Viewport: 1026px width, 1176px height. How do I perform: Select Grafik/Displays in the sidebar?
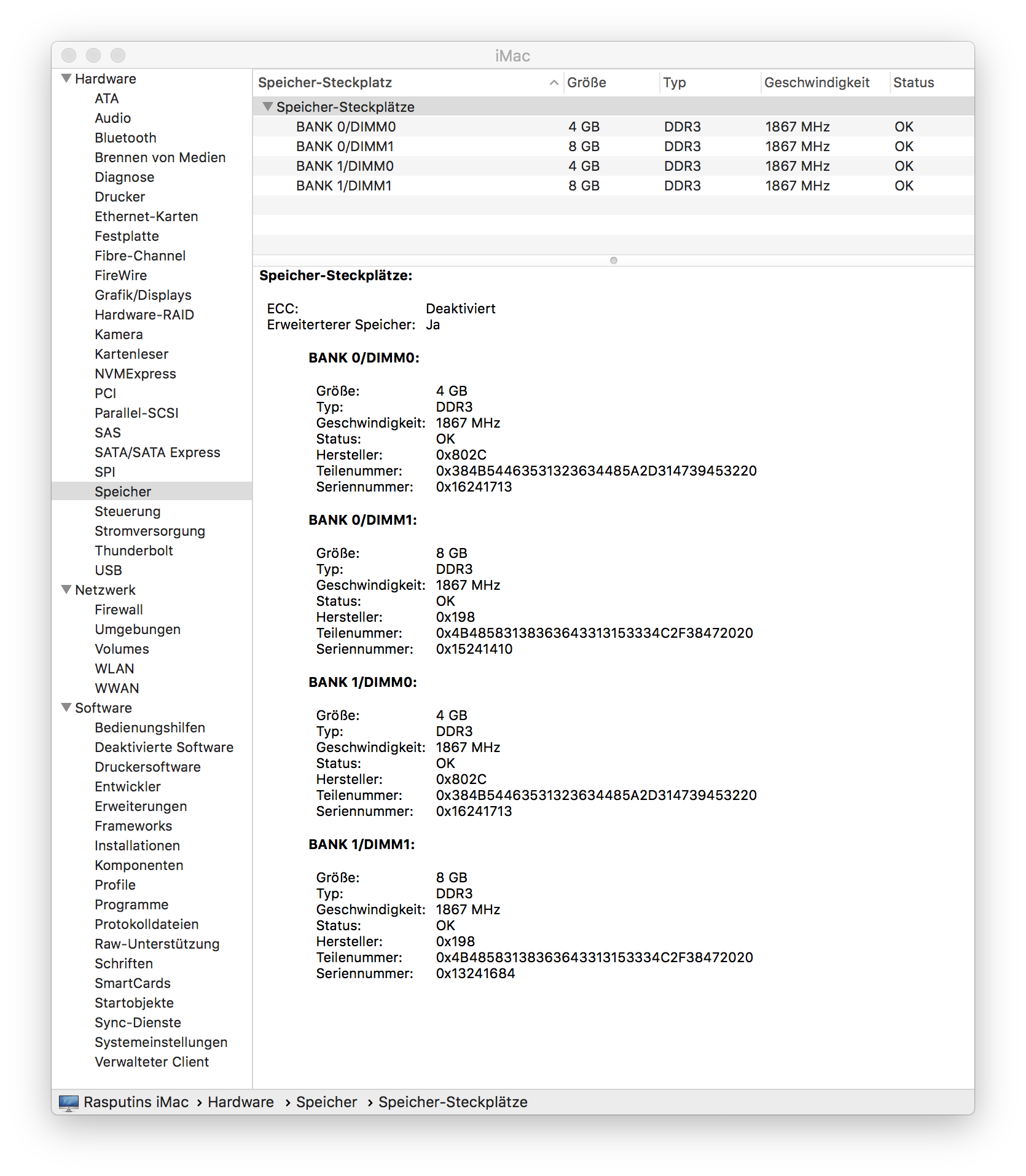143,295
